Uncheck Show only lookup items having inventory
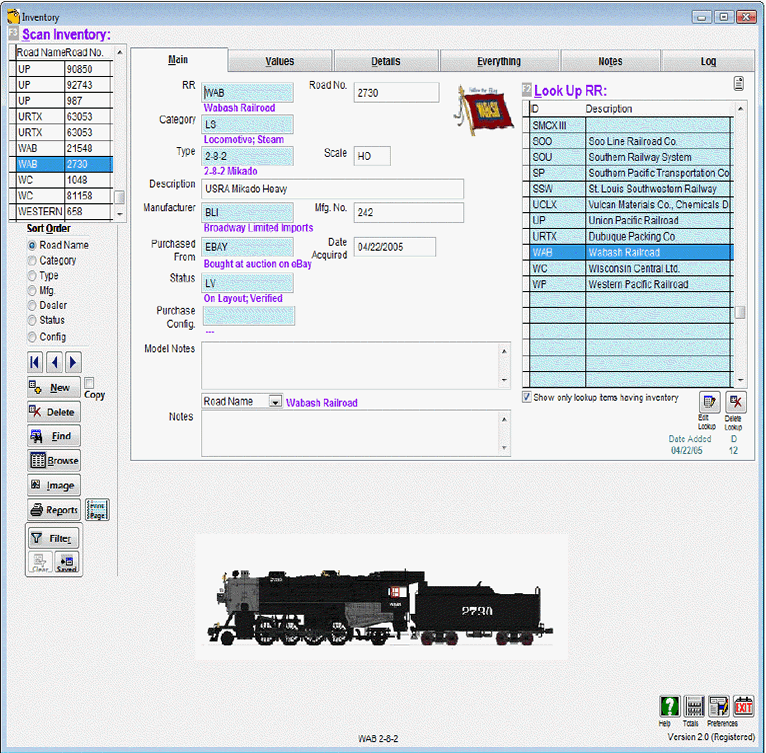The height and width of the screenshot is (753, 766). click(527, 397)
